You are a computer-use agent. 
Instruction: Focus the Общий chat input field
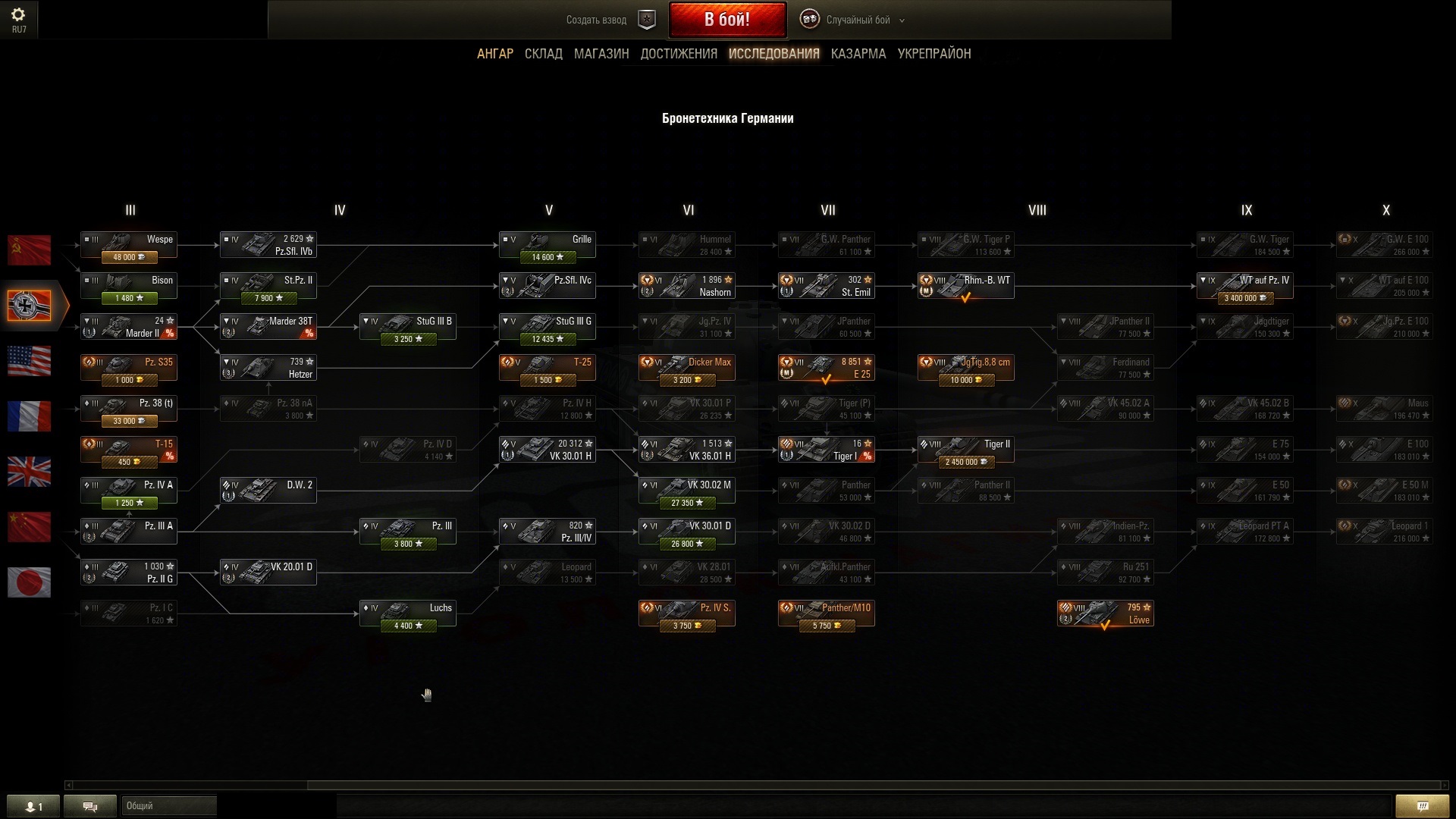tap(169, 806)
